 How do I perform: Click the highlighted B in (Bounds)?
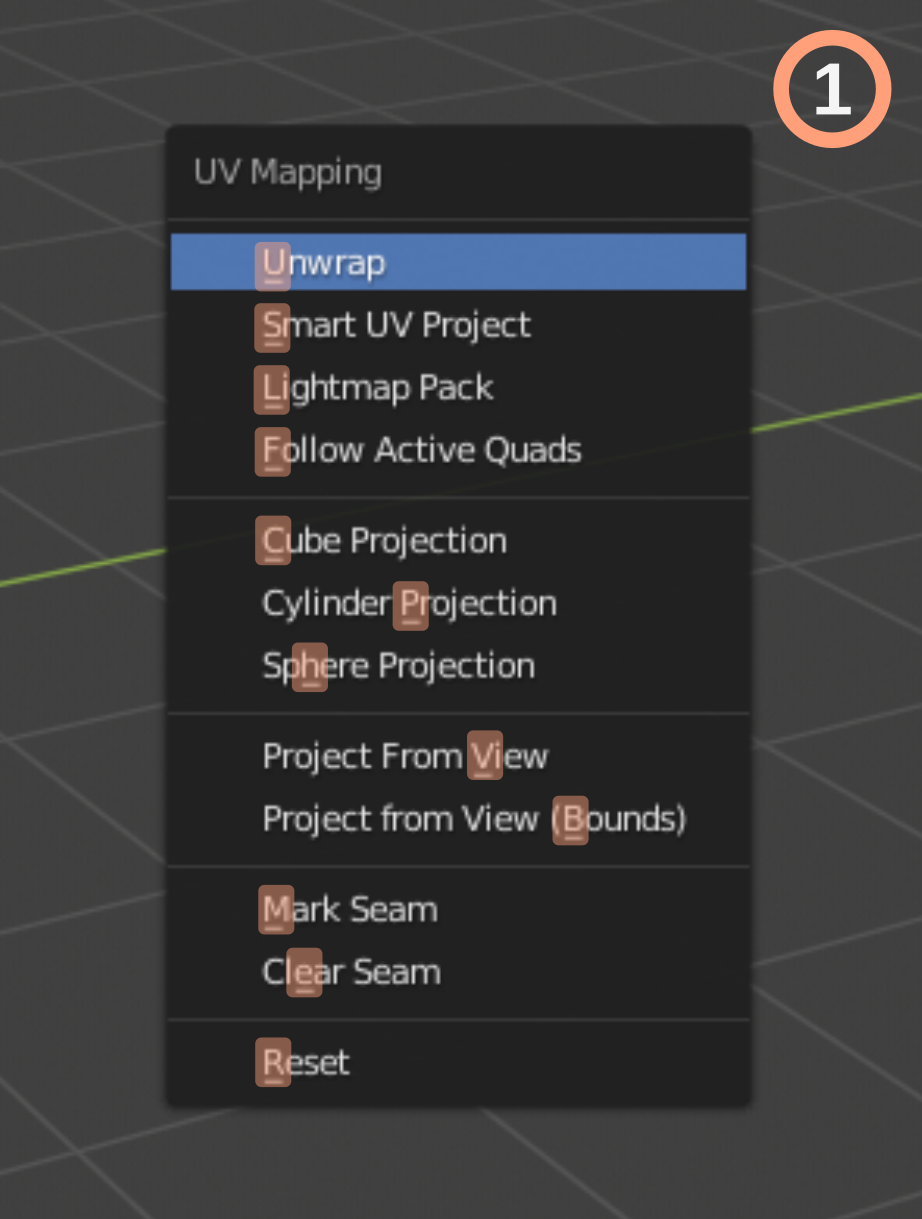pyautogui.click(x=571, y=820)
